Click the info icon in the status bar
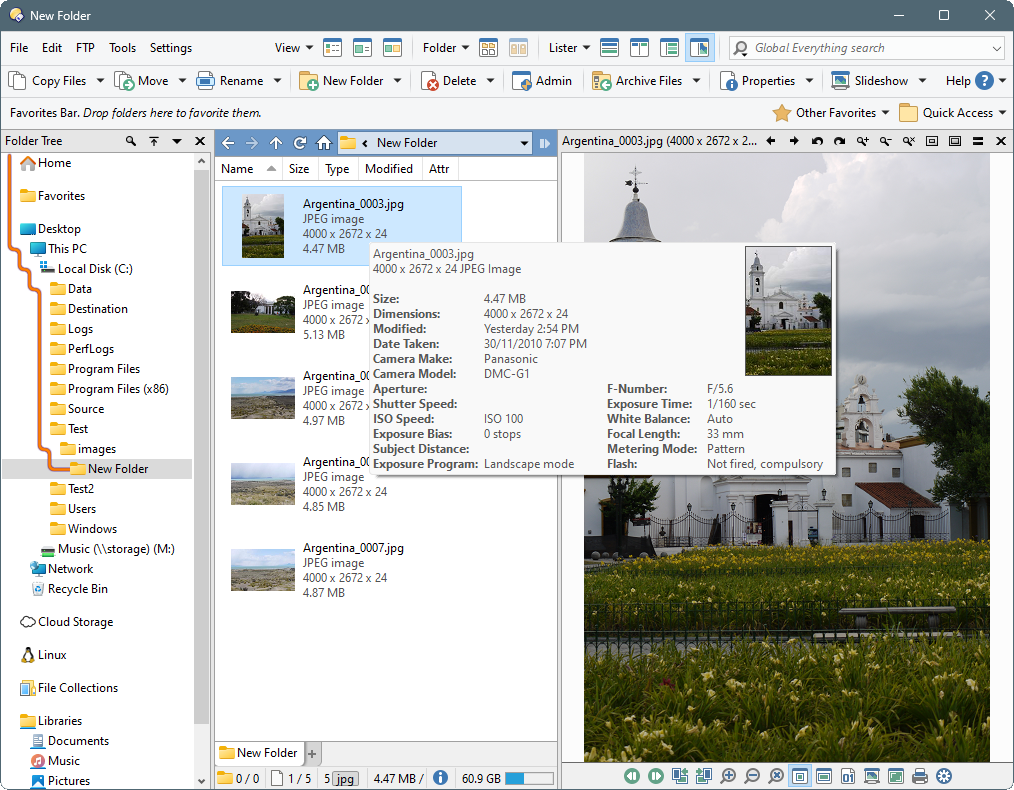The height and width of the screenshot is (790, 1014). click(440, 778)
